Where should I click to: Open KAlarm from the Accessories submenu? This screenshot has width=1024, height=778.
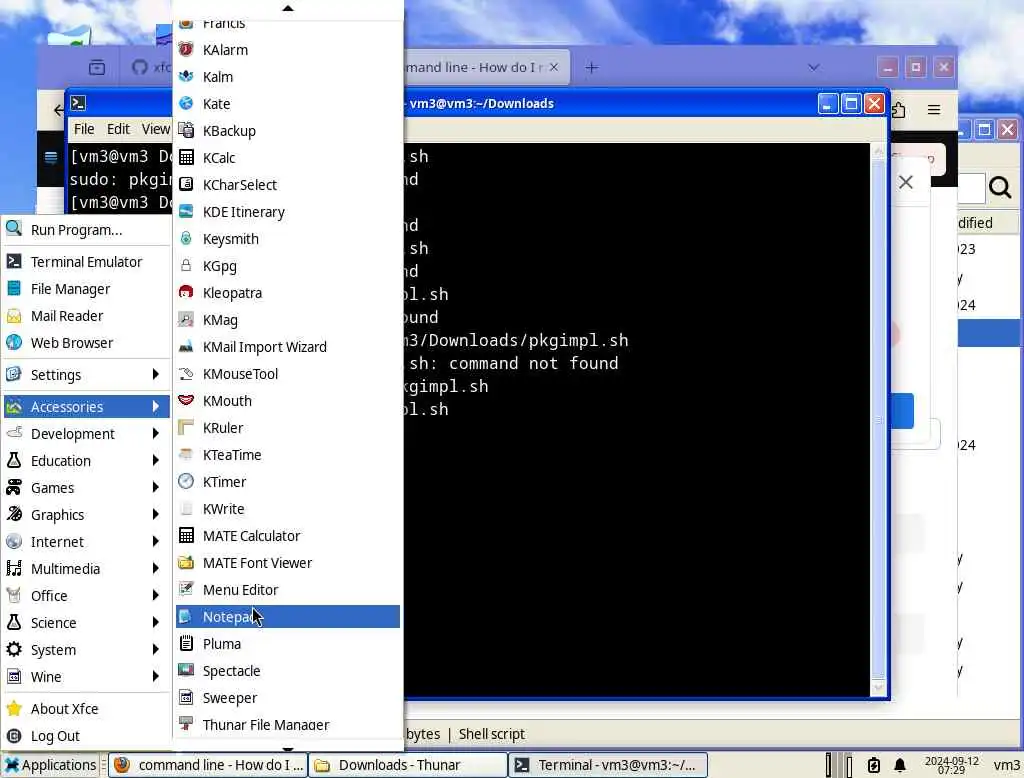click(287, 50)
